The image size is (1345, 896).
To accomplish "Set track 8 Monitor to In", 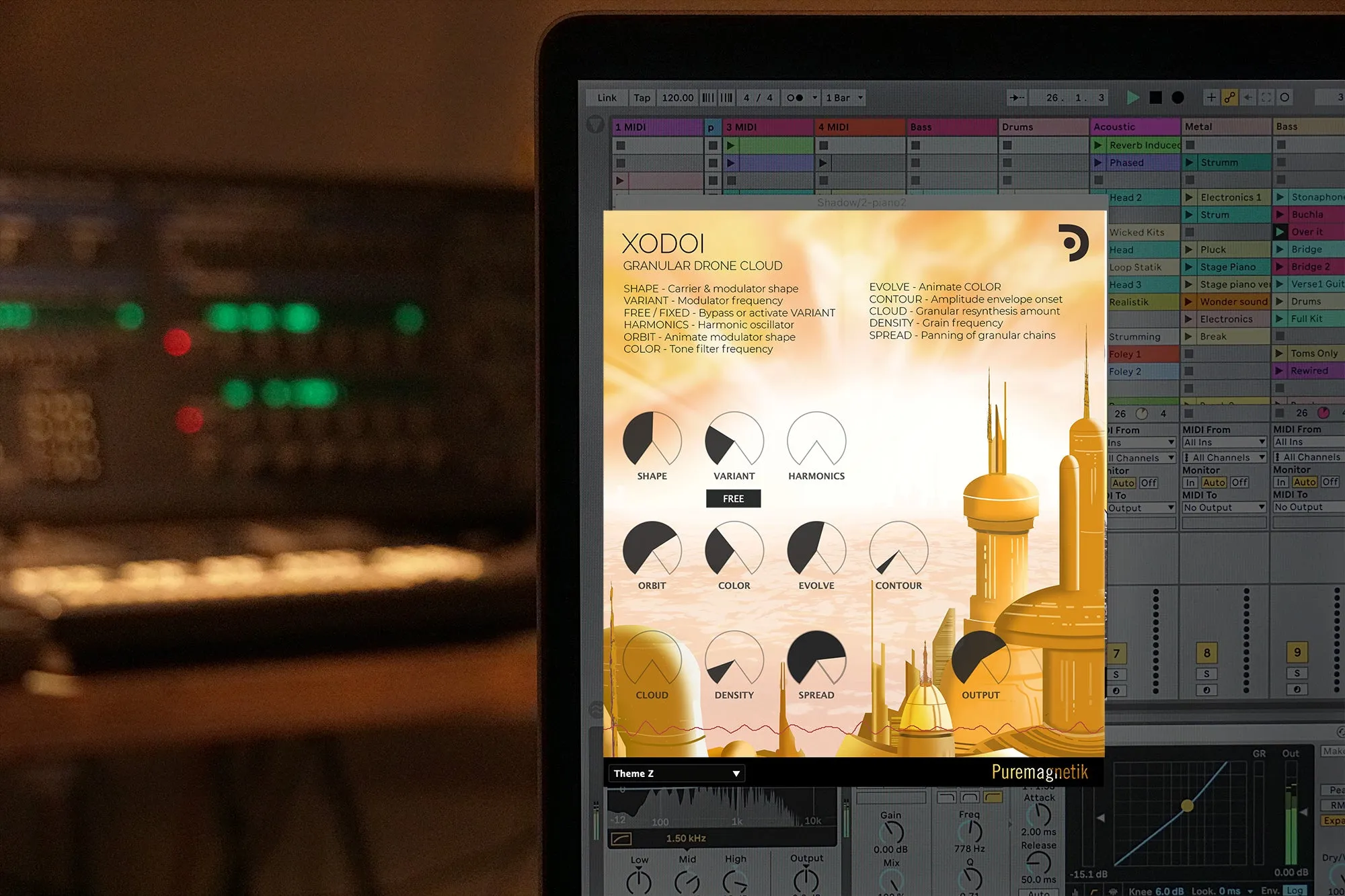I will coord(1190,483).
